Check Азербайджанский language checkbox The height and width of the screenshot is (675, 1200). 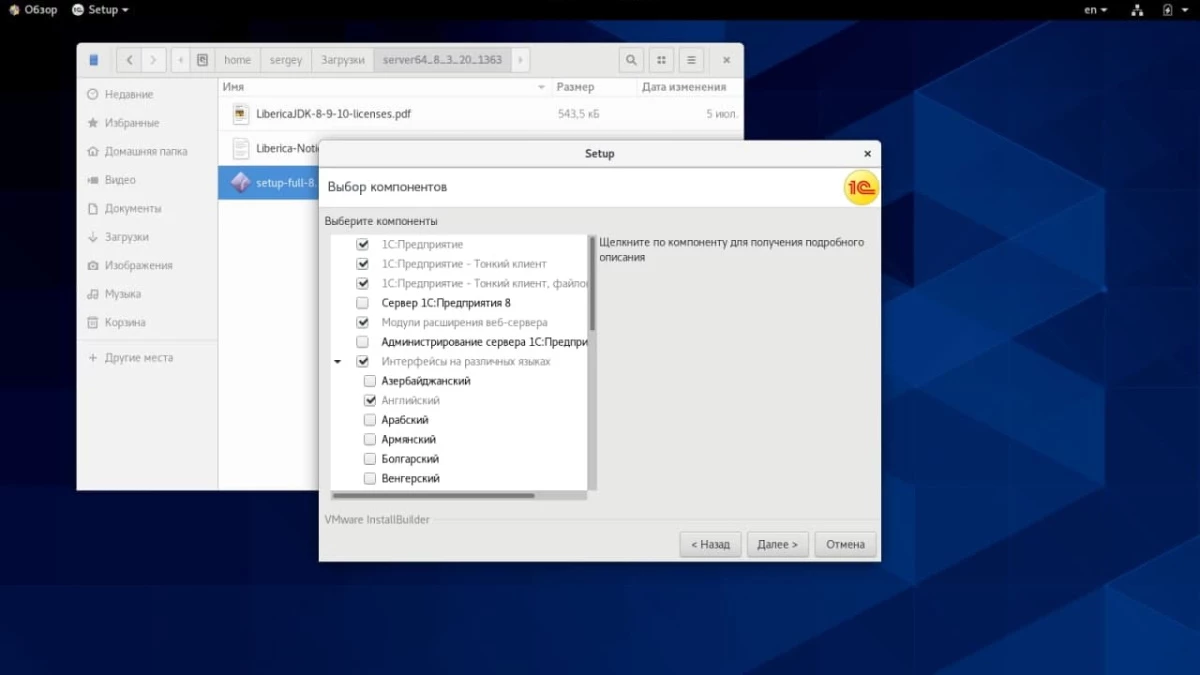pyautogui.click(x=370, y=381)
